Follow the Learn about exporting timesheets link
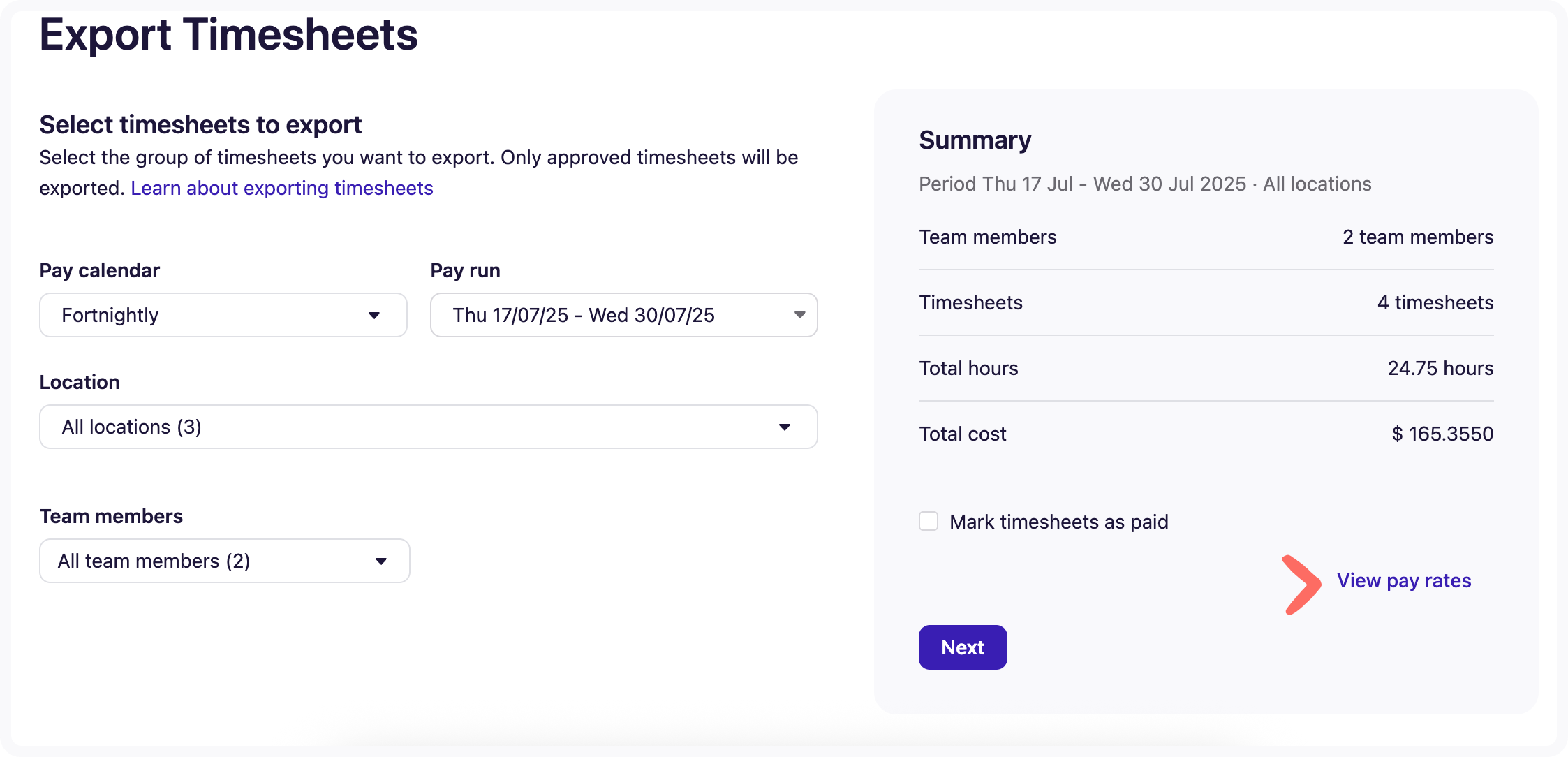This screenshot has height=757, width=1568. click(282, 188)
